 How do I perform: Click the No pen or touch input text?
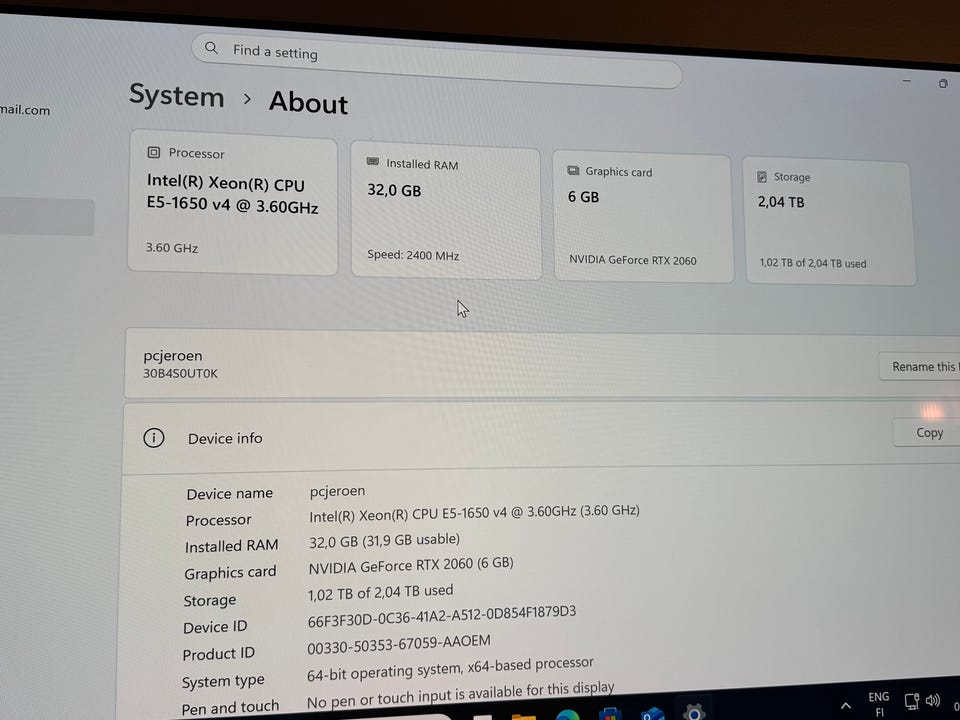[x=460, y=695]
